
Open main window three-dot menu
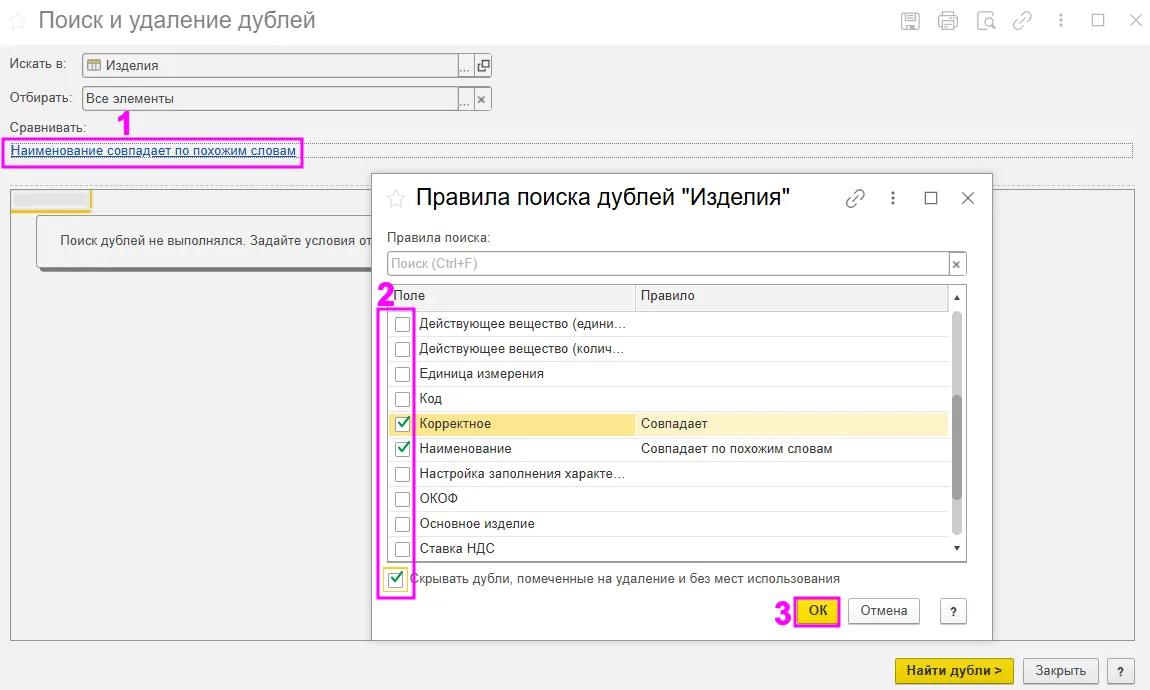pyautogui.click(x=1061, y=21)
